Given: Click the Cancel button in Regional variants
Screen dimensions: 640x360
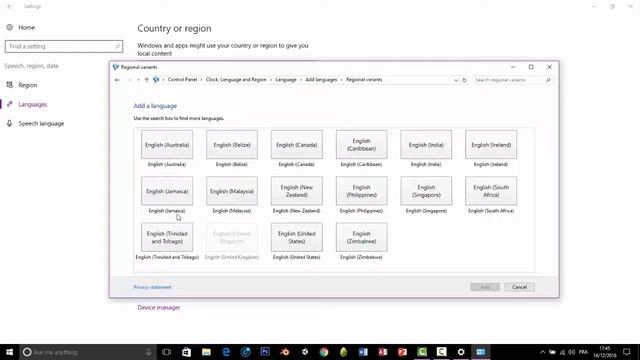Looking at the screenshot, I should click(519, 287).
